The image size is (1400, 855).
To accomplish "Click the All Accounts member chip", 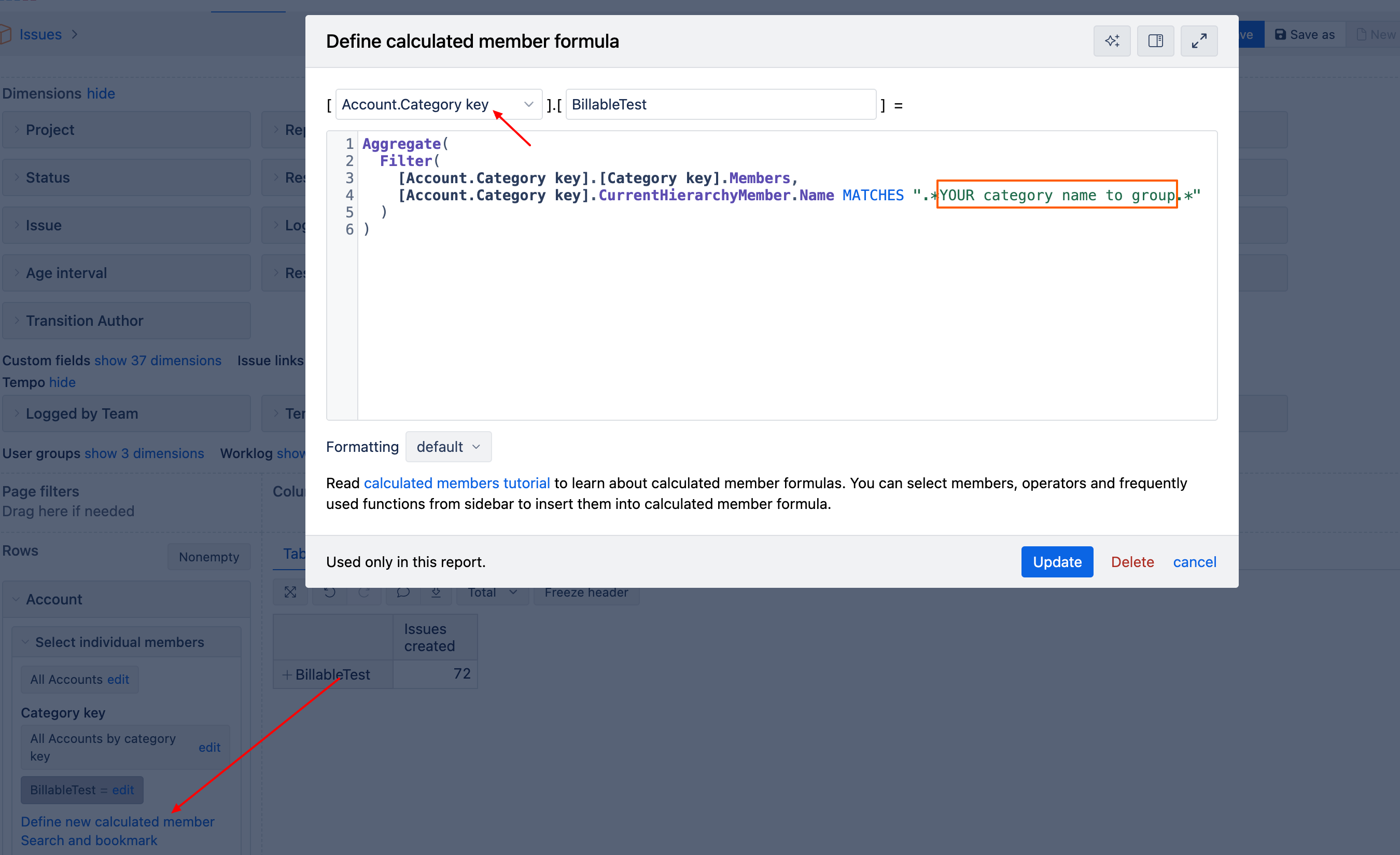I will 79,679.
